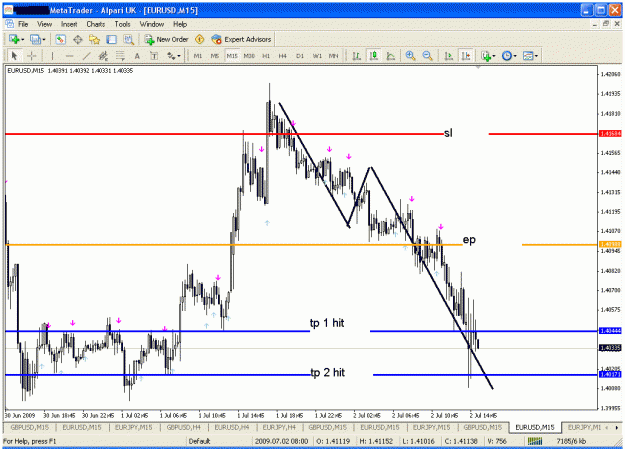Toggle chart shift from right border

466,56
